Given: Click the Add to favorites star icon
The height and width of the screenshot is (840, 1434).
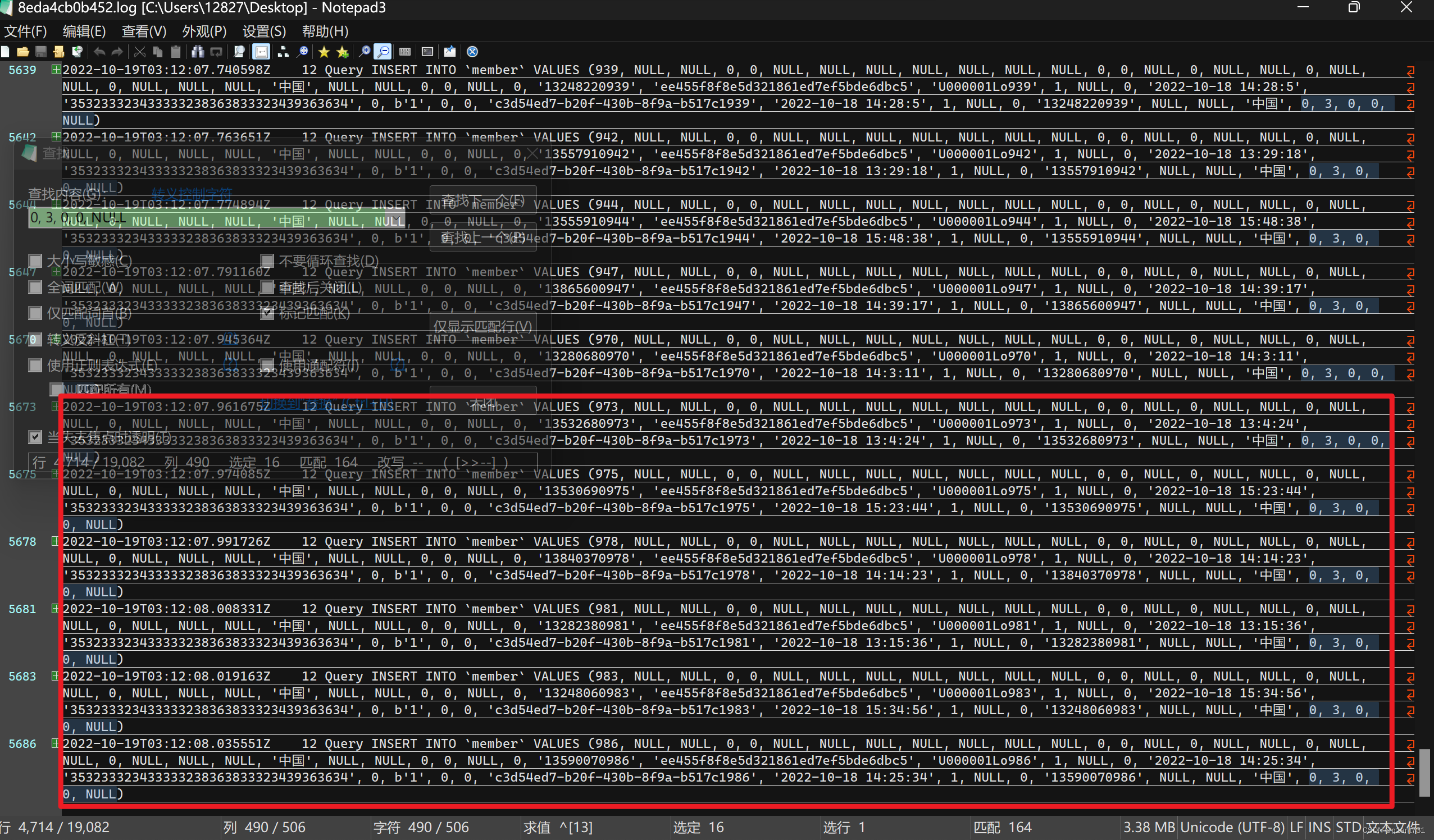Looking at the screenshot, I should coord(342,52).
